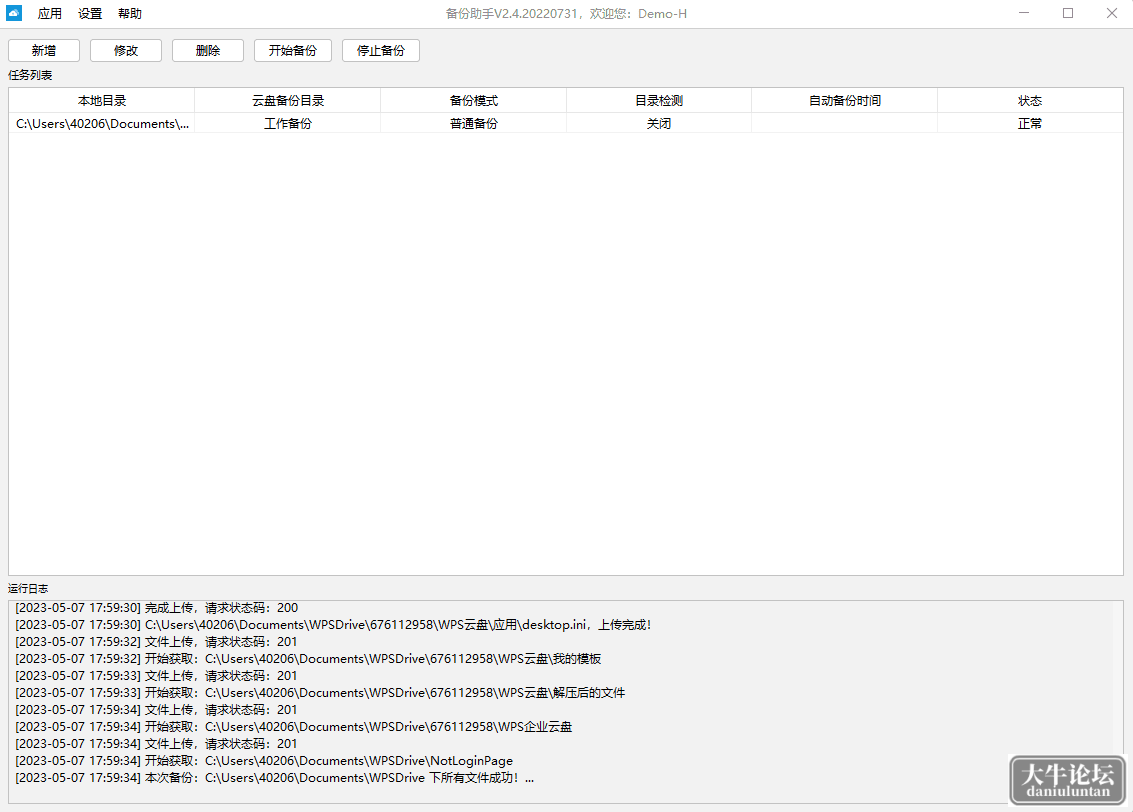Image resolution: width=1133 pixels, height=812 pixels.
Task: Click the 关闭 cell under 目录检测
Action: coord(659,124)
